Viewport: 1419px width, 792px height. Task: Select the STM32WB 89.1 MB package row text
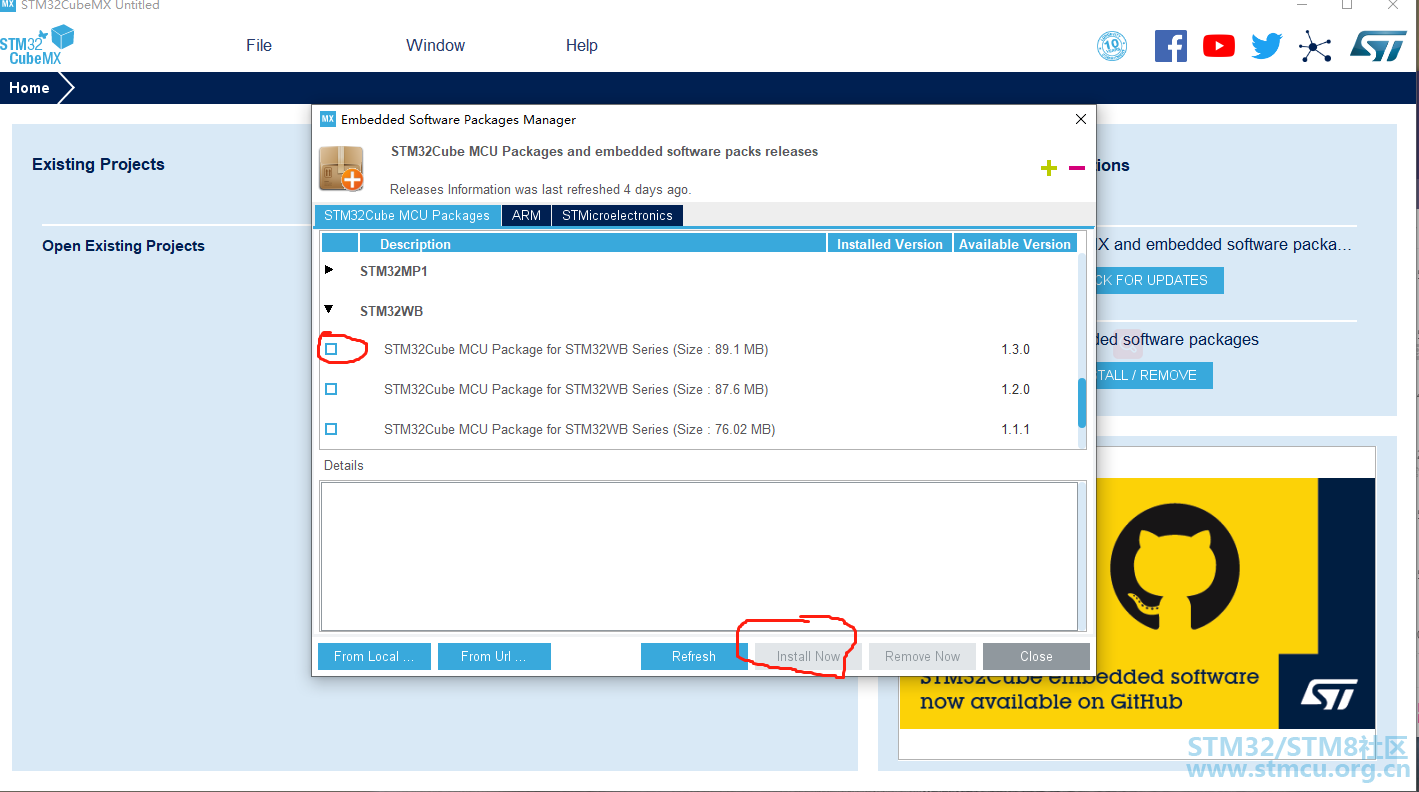(x=576, y=349)
